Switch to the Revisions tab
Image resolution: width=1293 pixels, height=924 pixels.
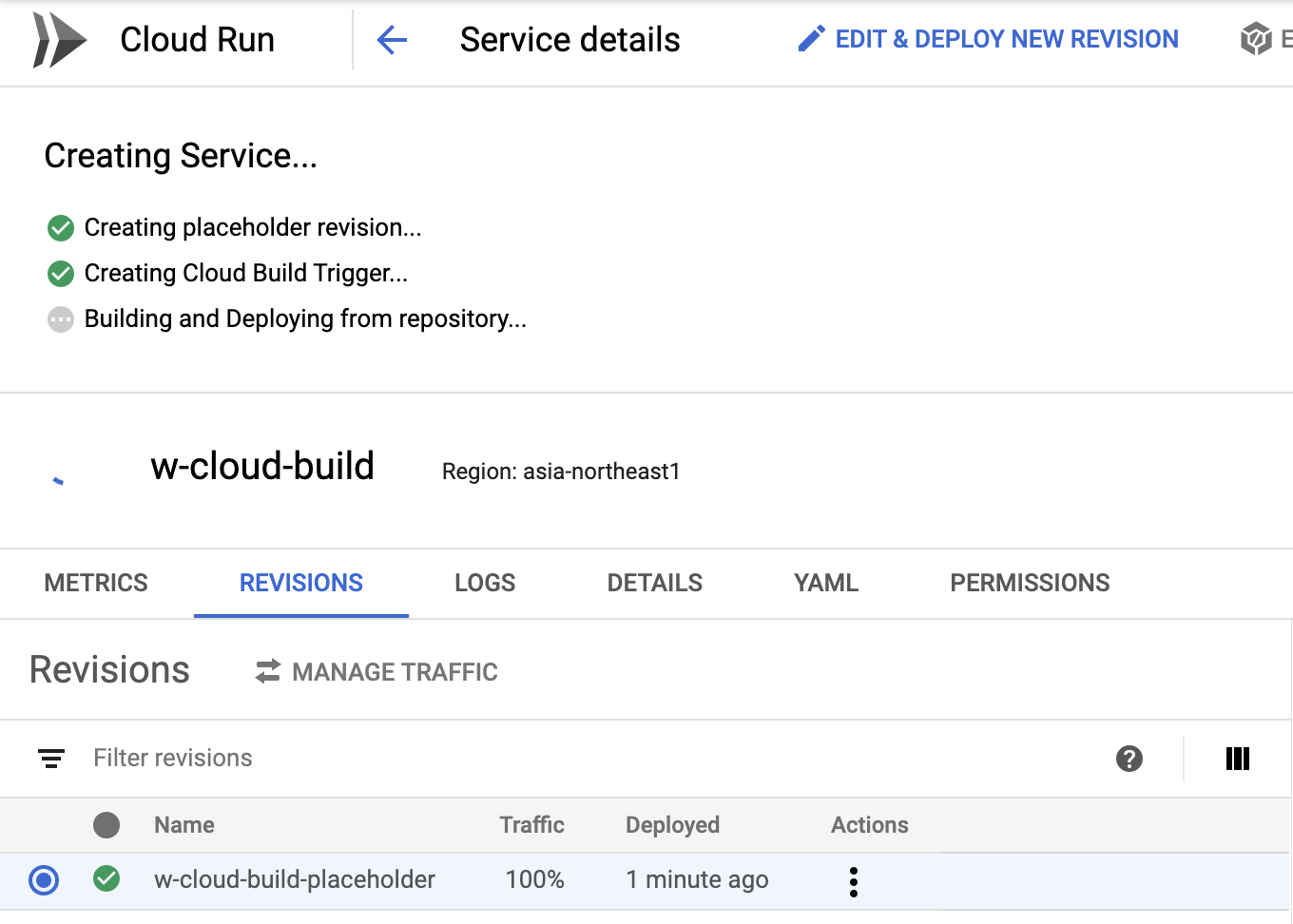pyautogui.click(x=301, y=583)
